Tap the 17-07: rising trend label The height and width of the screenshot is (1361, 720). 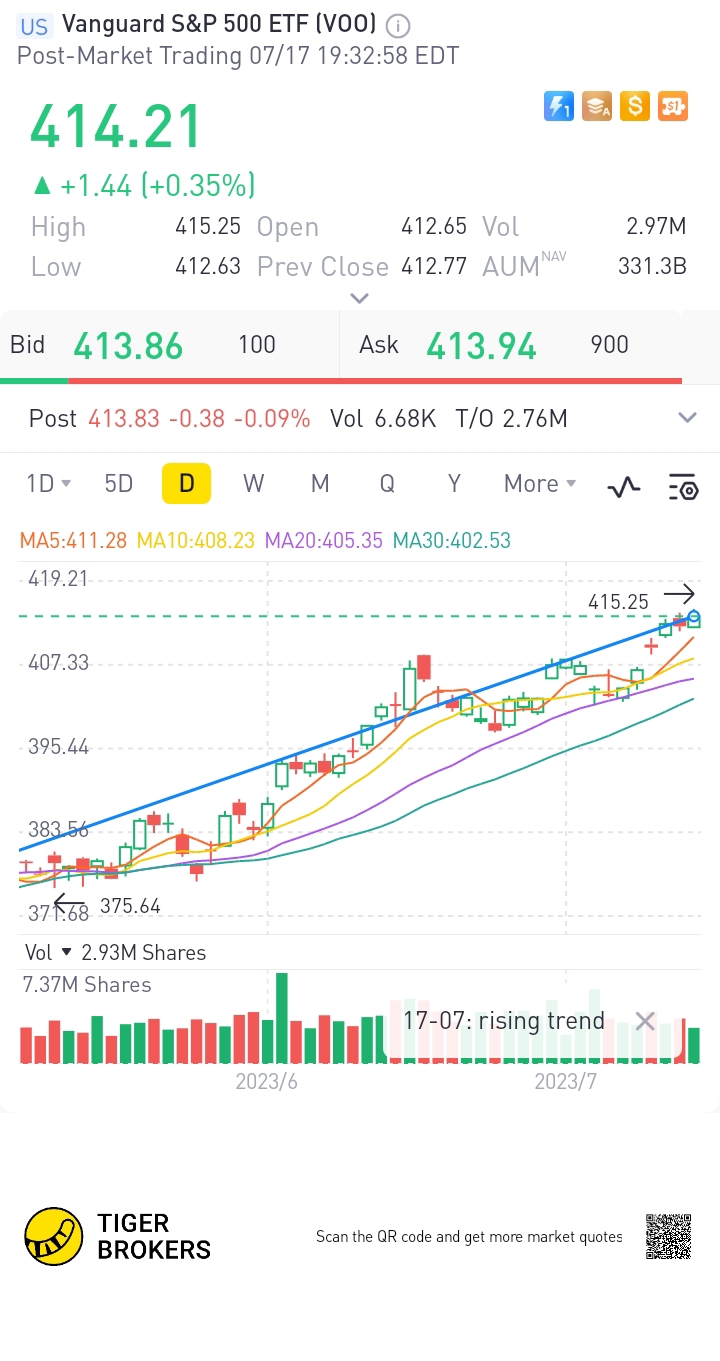(x=505, y=1021)
